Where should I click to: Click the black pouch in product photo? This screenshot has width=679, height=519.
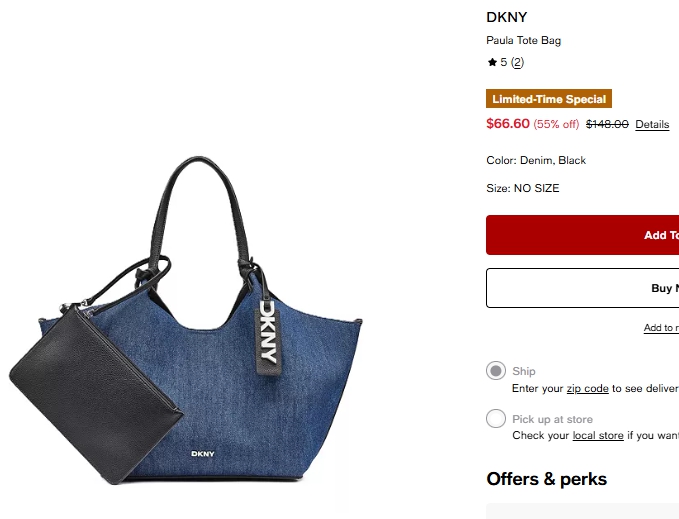[x=96, y=394]
